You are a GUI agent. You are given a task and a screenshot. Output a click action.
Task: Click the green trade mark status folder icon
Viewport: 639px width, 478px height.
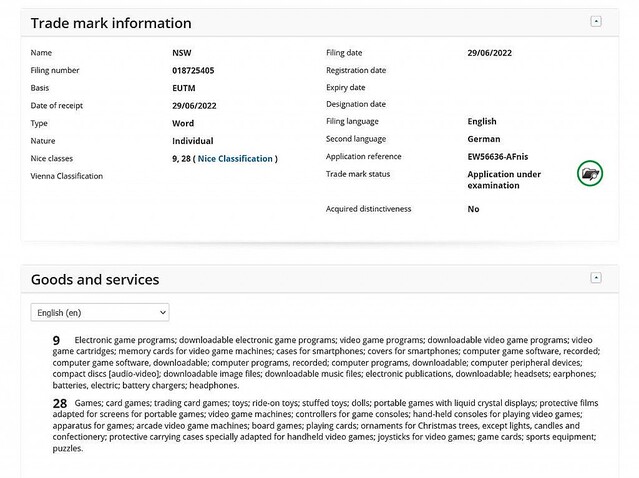[590, 174]
